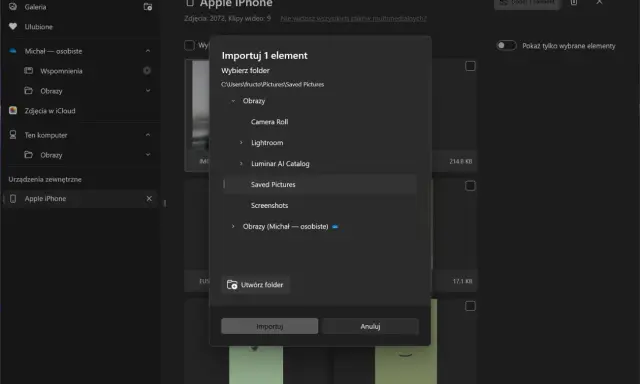640x384 pixels.
Task: Expand the Lightroom folder
Action: pos(241,142)
